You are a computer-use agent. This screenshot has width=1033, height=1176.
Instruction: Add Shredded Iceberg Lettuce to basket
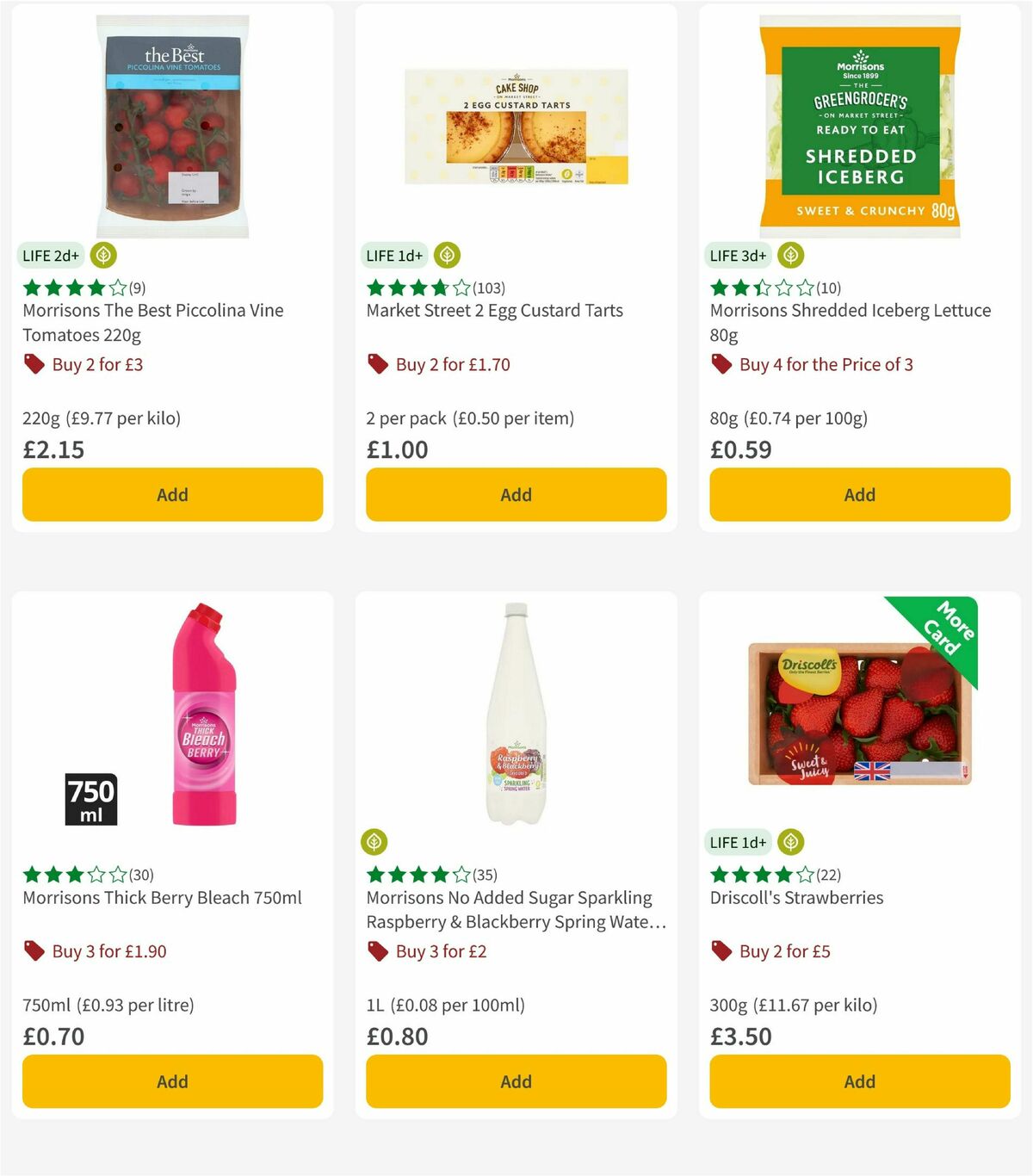point(859,495)
